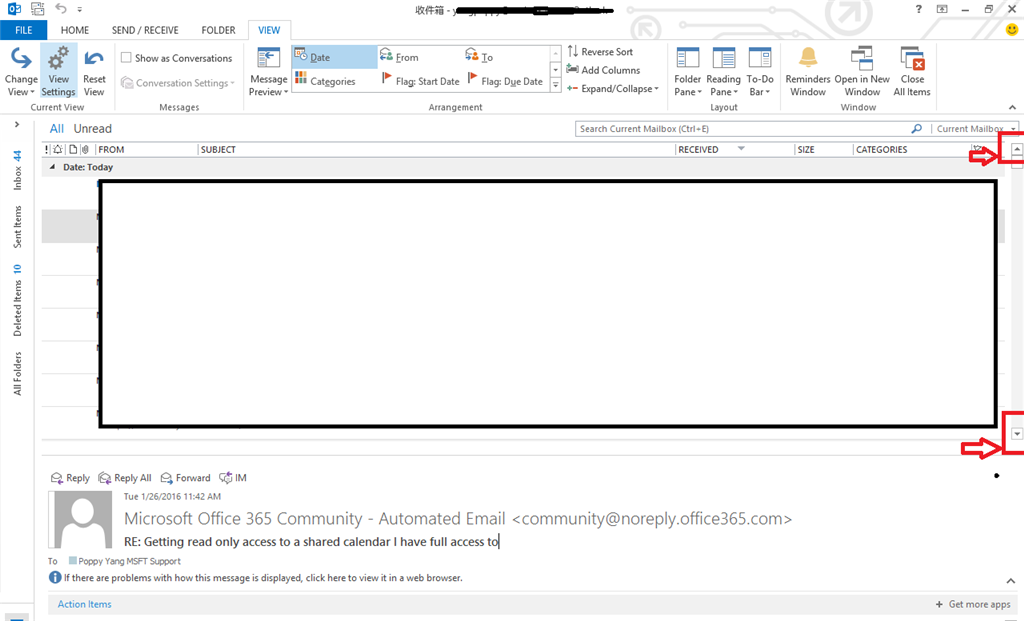Open Expand/Collapse dropdown
Image resolution: width=1024 pixels, height=621 pixels.
[x=613, y=88]
